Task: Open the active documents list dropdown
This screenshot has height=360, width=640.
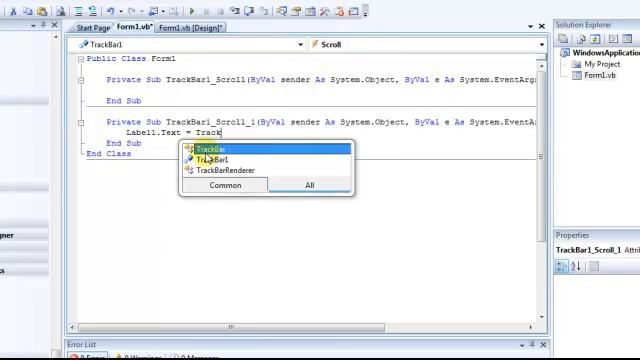Action: click(x=530, y=26)
